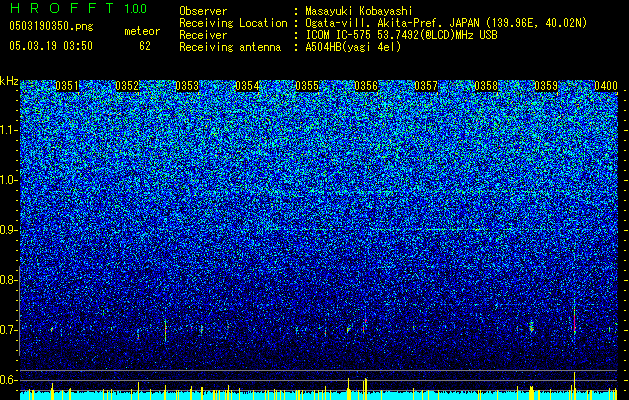The width and height of the screenshot is (629, 400).
Task: Click the file name 0503190350.png
Action: [51, 26]
